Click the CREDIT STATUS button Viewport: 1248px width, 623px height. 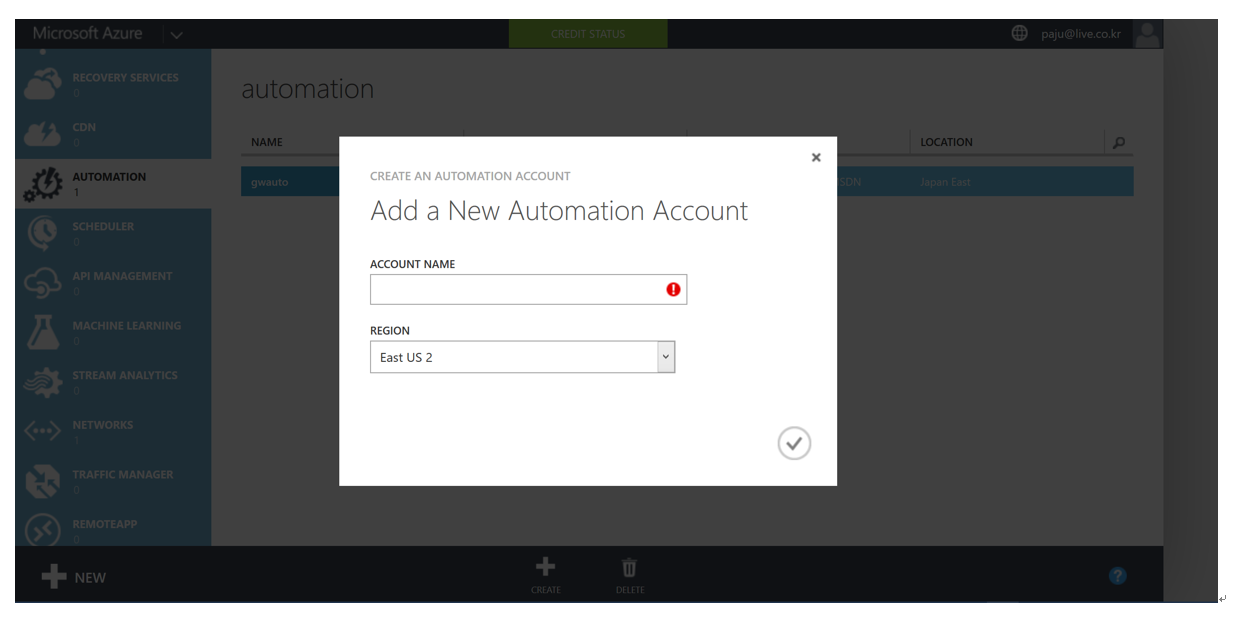tap(588, 34)
